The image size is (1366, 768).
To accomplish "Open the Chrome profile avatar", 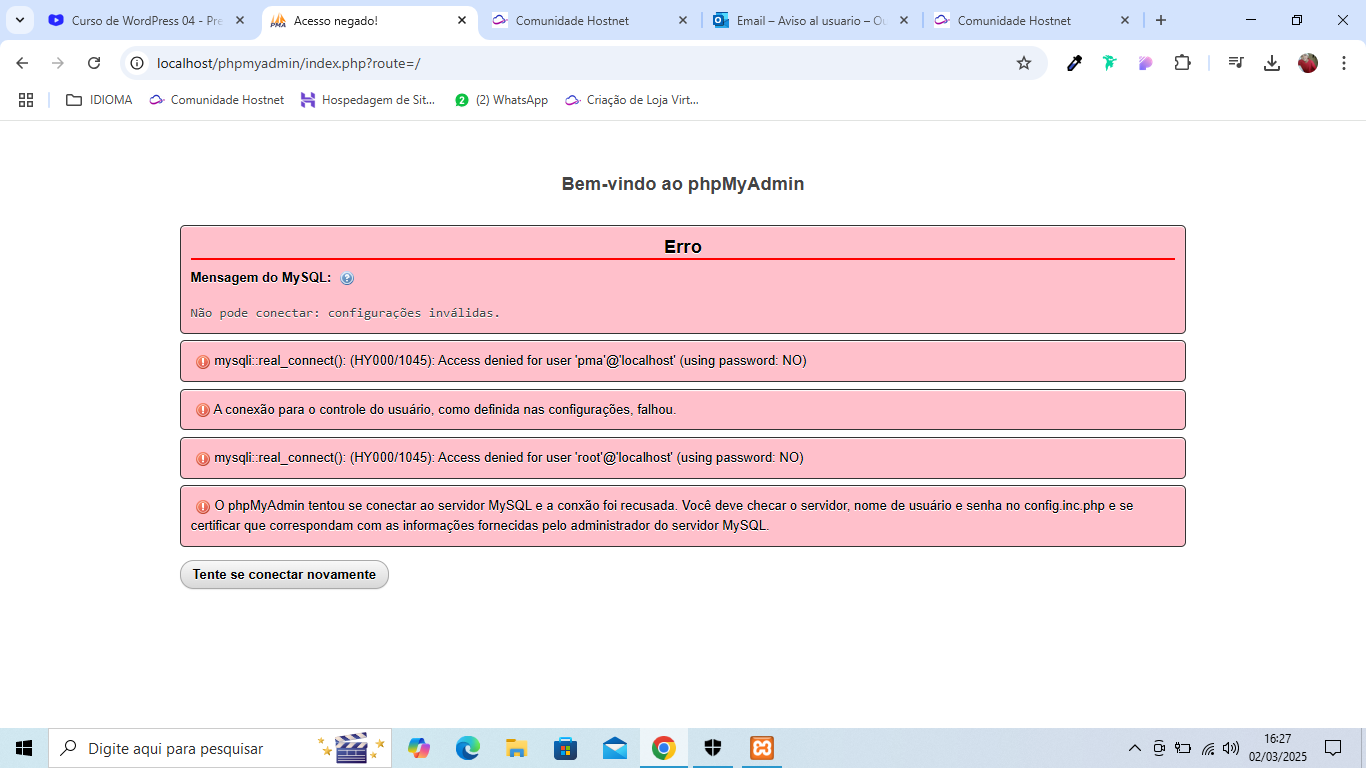I will 1308,63.
